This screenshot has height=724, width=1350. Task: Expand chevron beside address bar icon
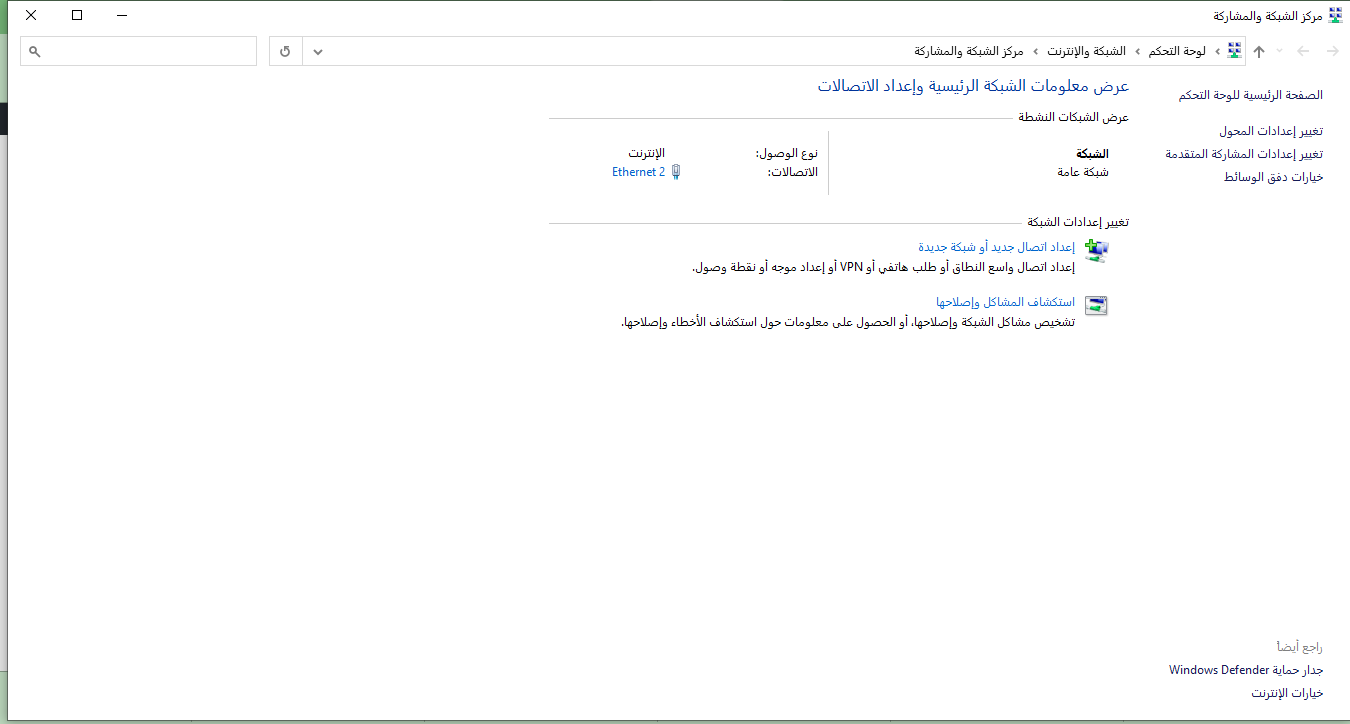1217,51
